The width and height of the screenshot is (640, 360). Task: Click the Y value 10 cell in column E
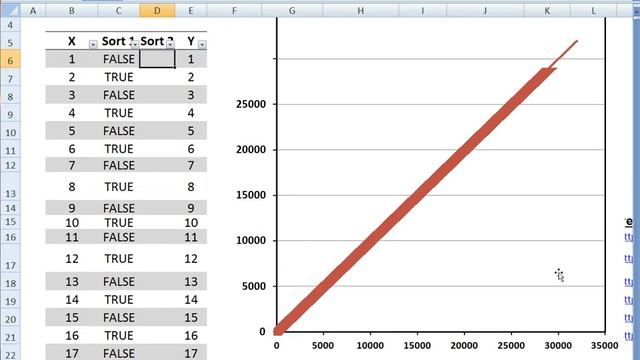click(191, 222)
